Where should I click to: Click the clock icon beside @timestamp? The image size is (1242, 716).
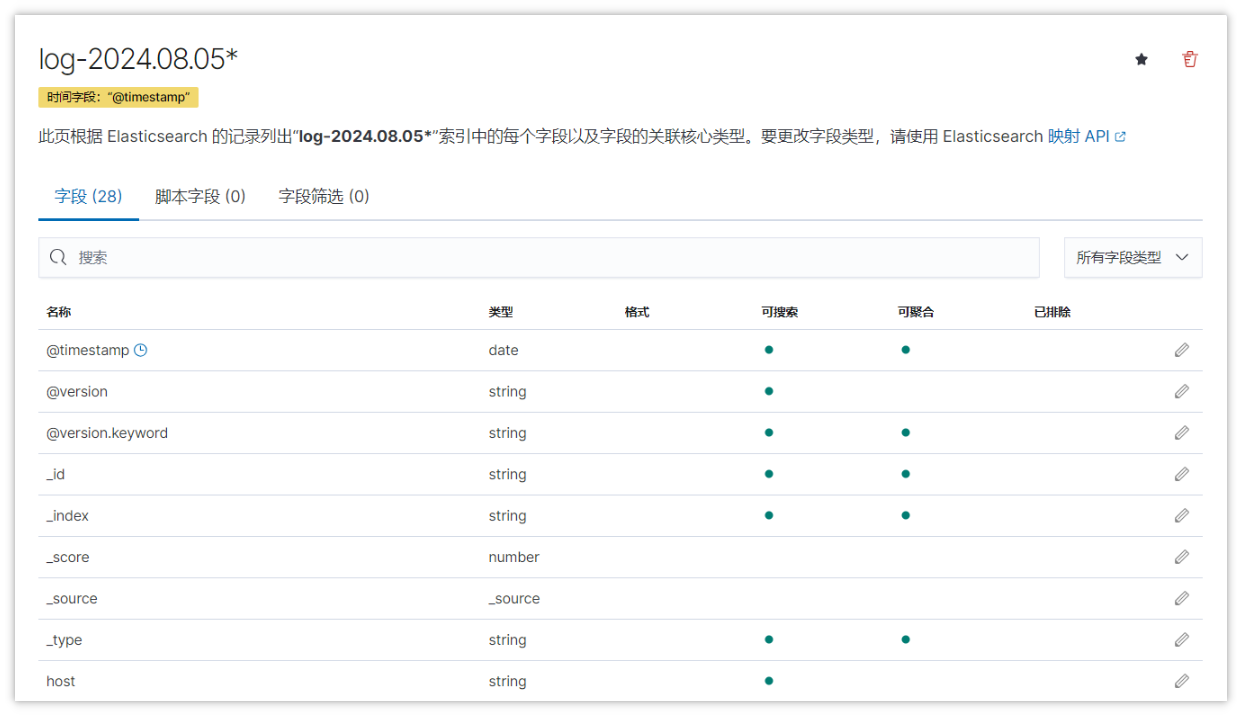141,350
